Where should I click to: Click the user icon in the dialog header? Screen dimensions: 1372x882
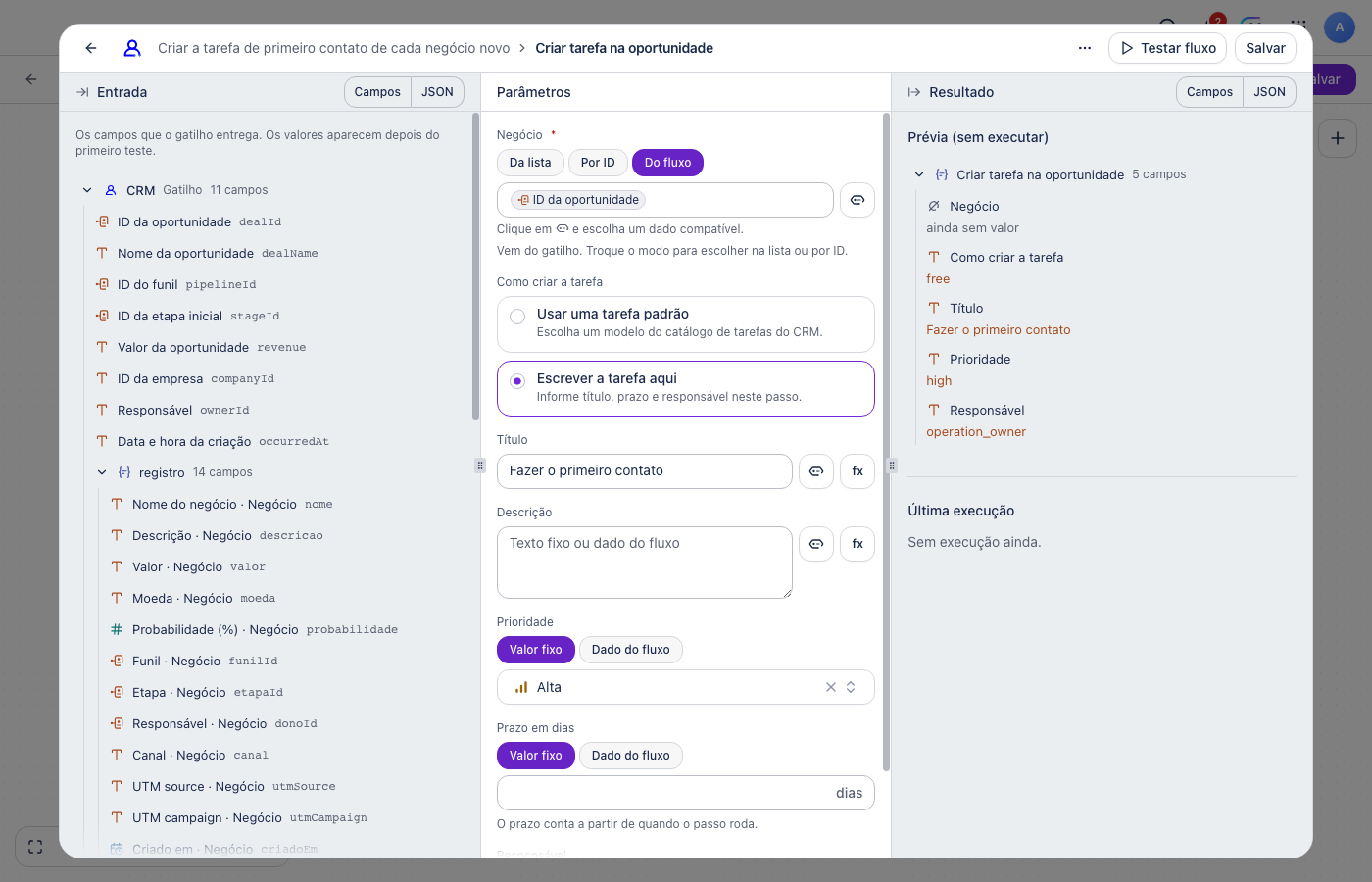132,48
